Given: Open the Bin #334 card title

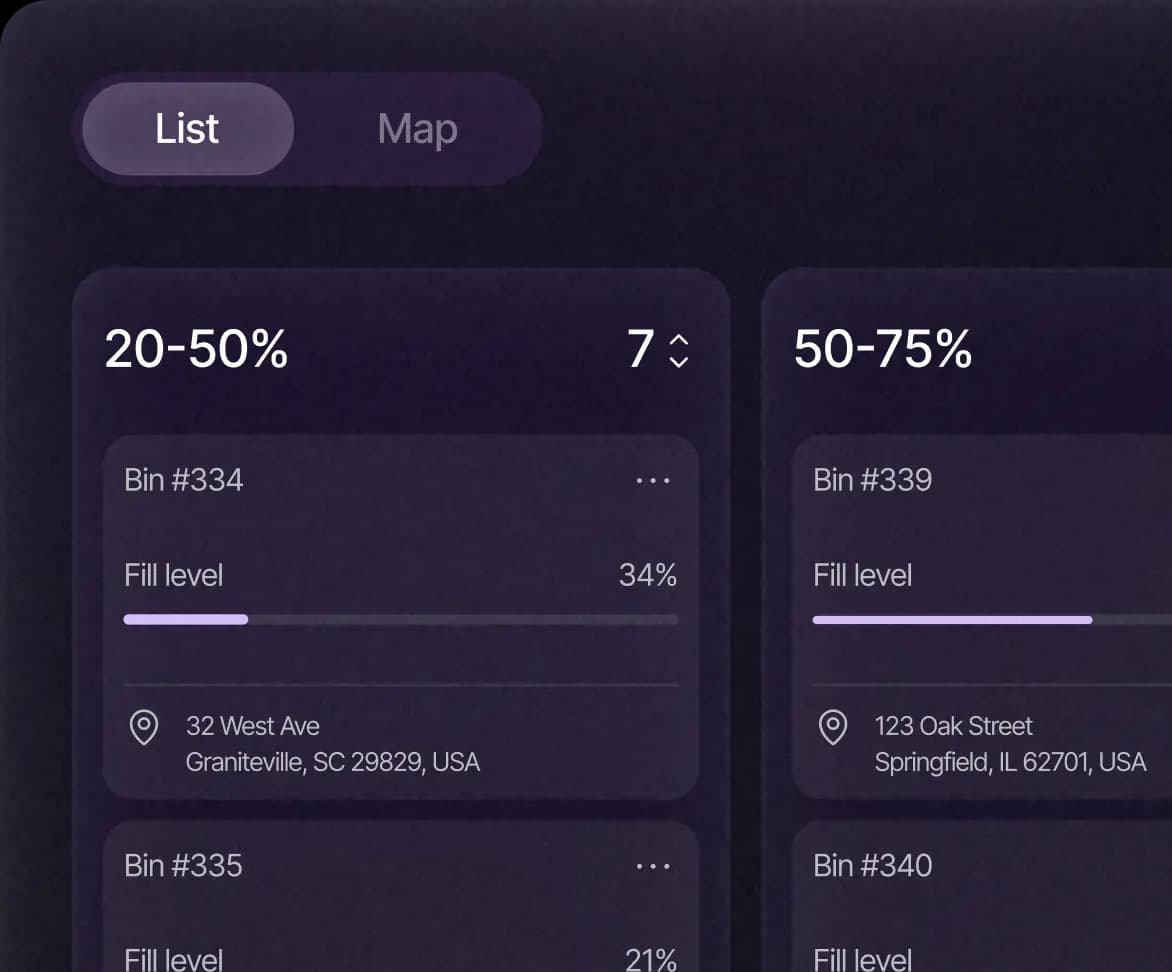Looking at the screenshot, I should pos(184,480).
